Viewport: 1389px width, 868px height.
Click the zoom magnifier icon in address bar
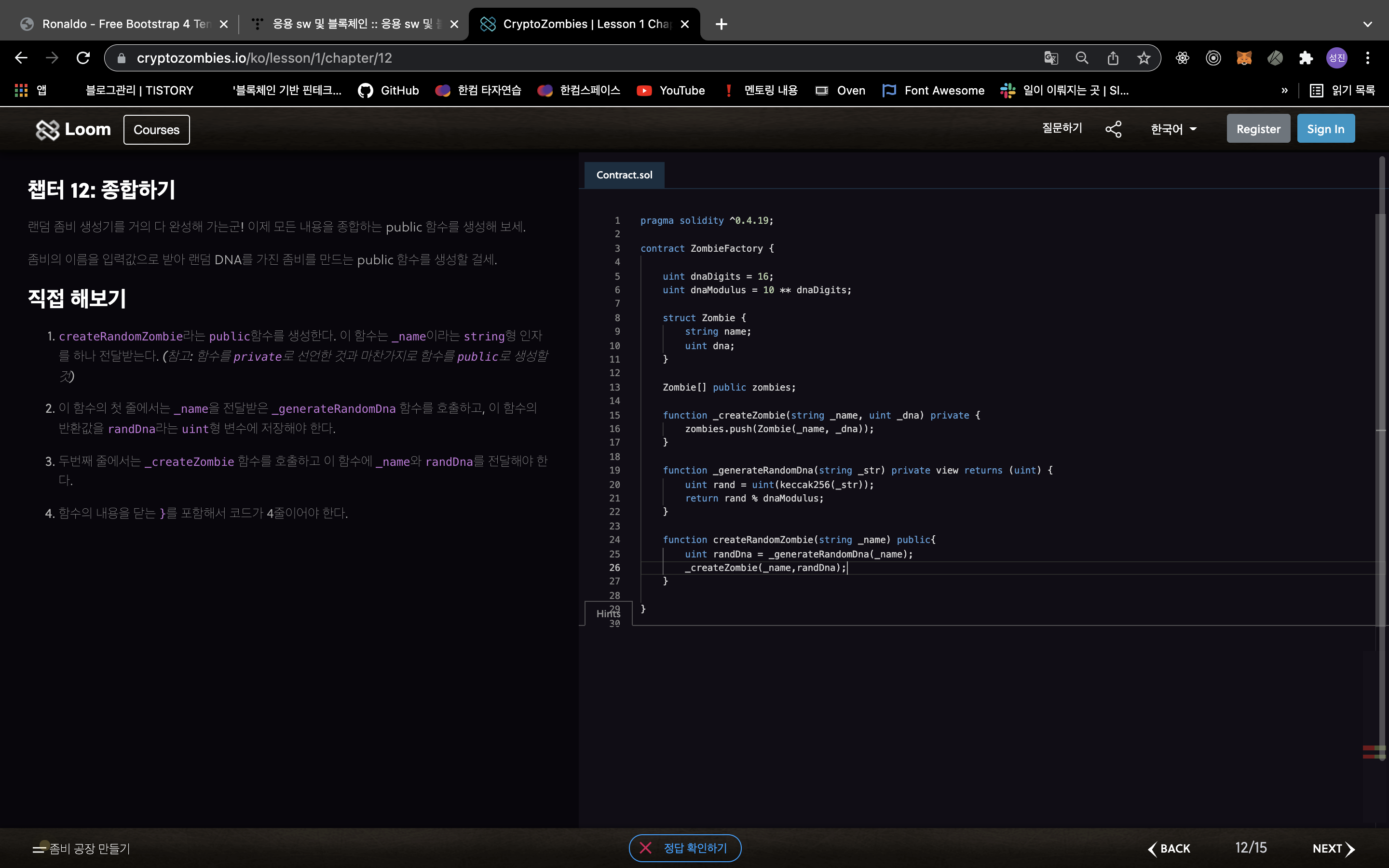click(x=1081, y=58)
